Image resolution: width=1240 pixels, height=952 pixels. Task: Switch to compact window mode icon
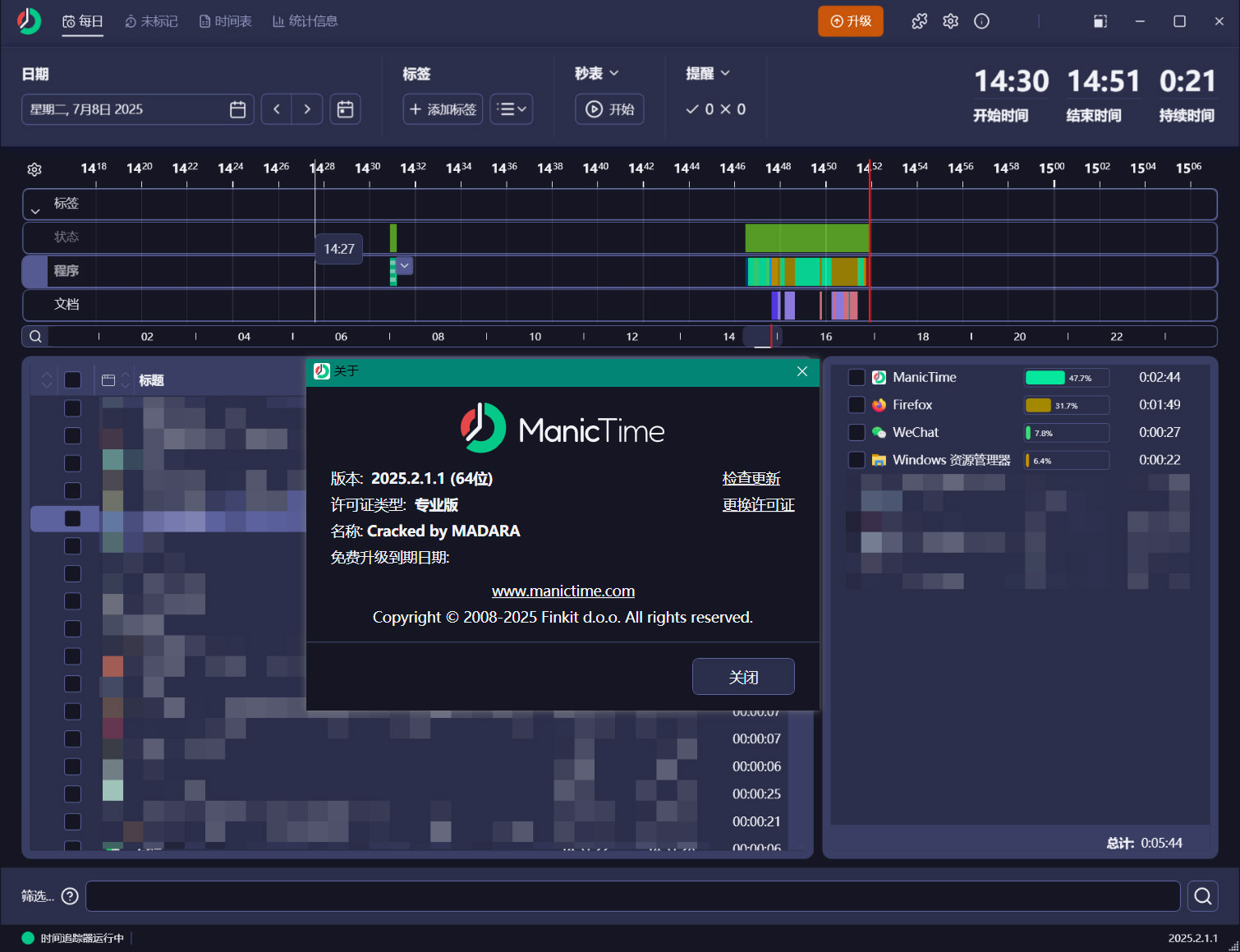pos(1100,21)
